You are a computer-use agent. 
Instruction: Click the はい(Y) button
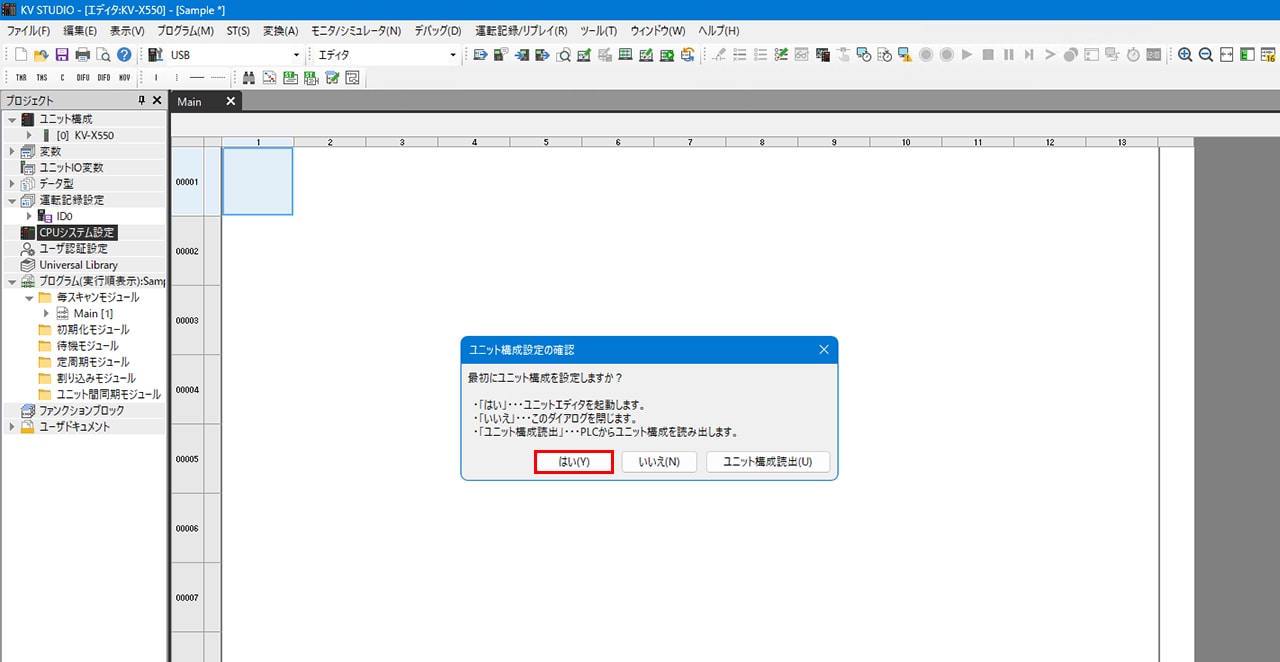click(573, 462)
